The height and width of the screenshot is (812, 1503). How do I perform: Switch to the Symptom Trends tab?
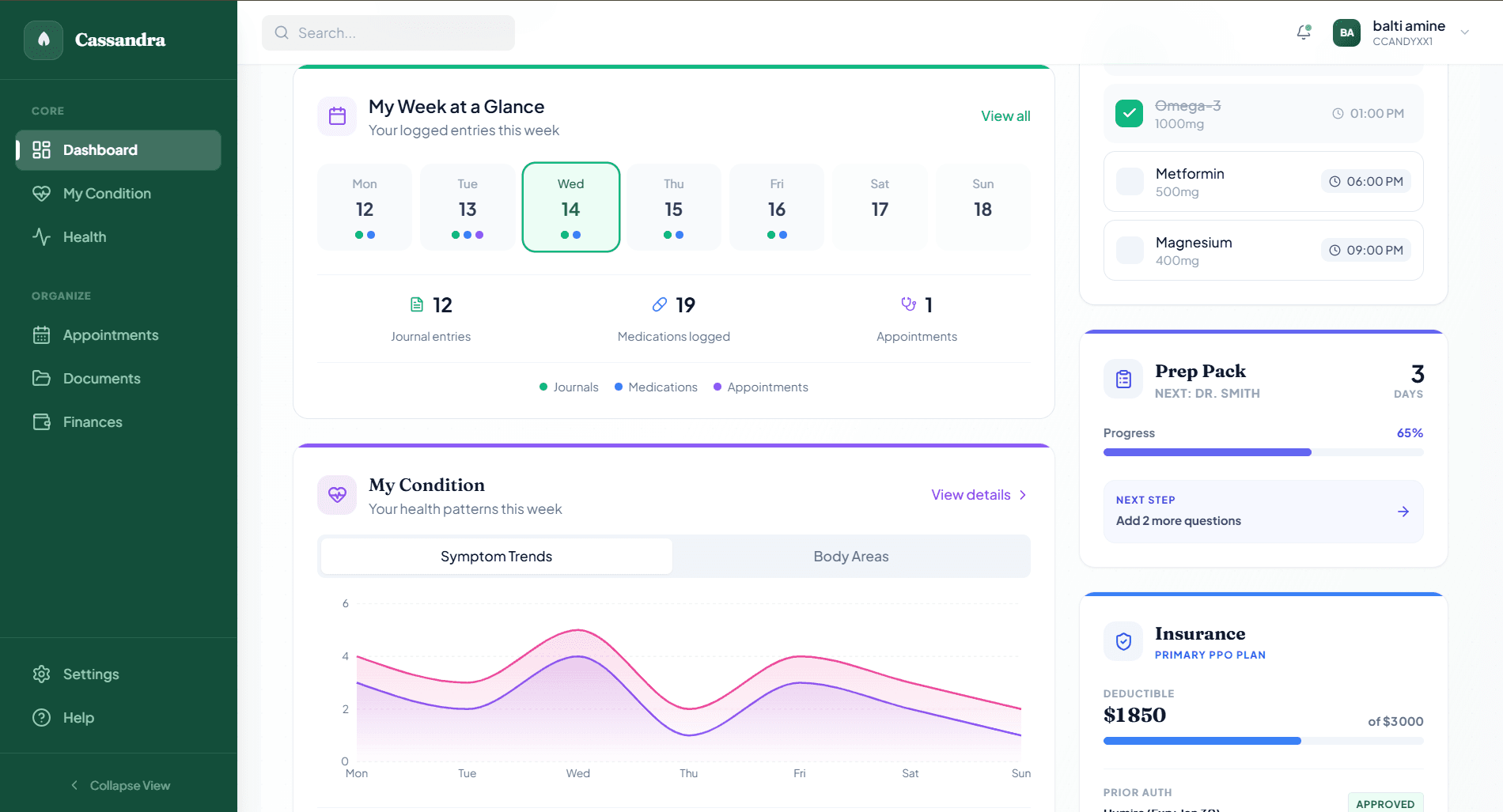point(497,556)
